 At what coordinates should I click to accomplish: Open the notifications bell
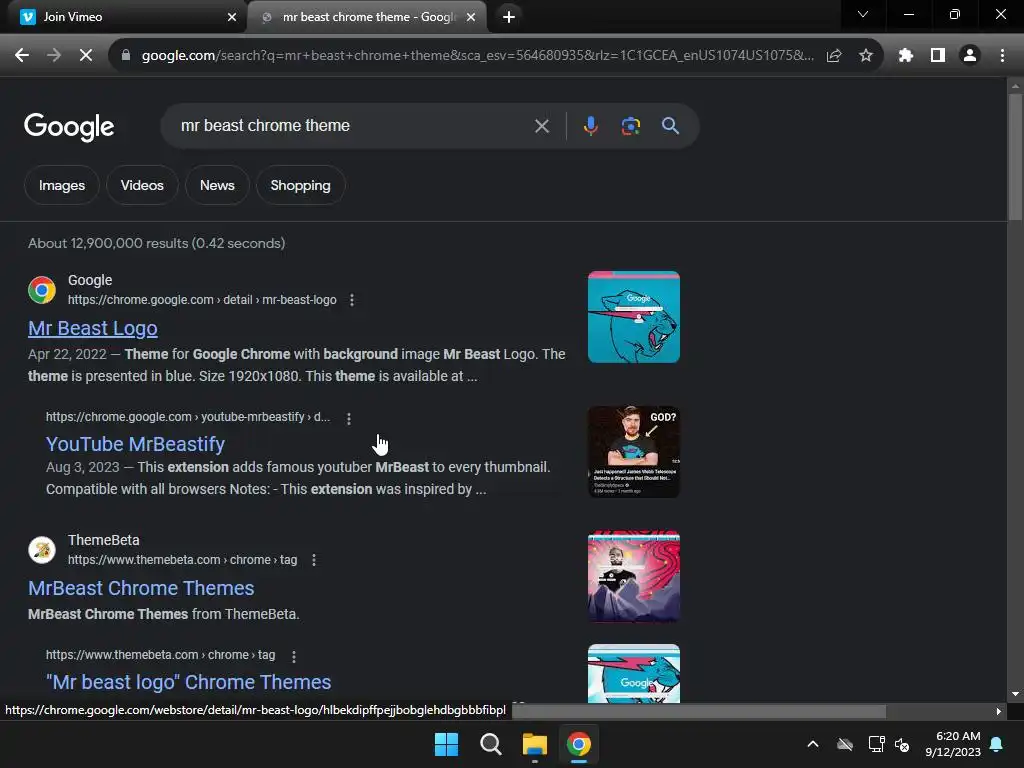click(997, 744)
